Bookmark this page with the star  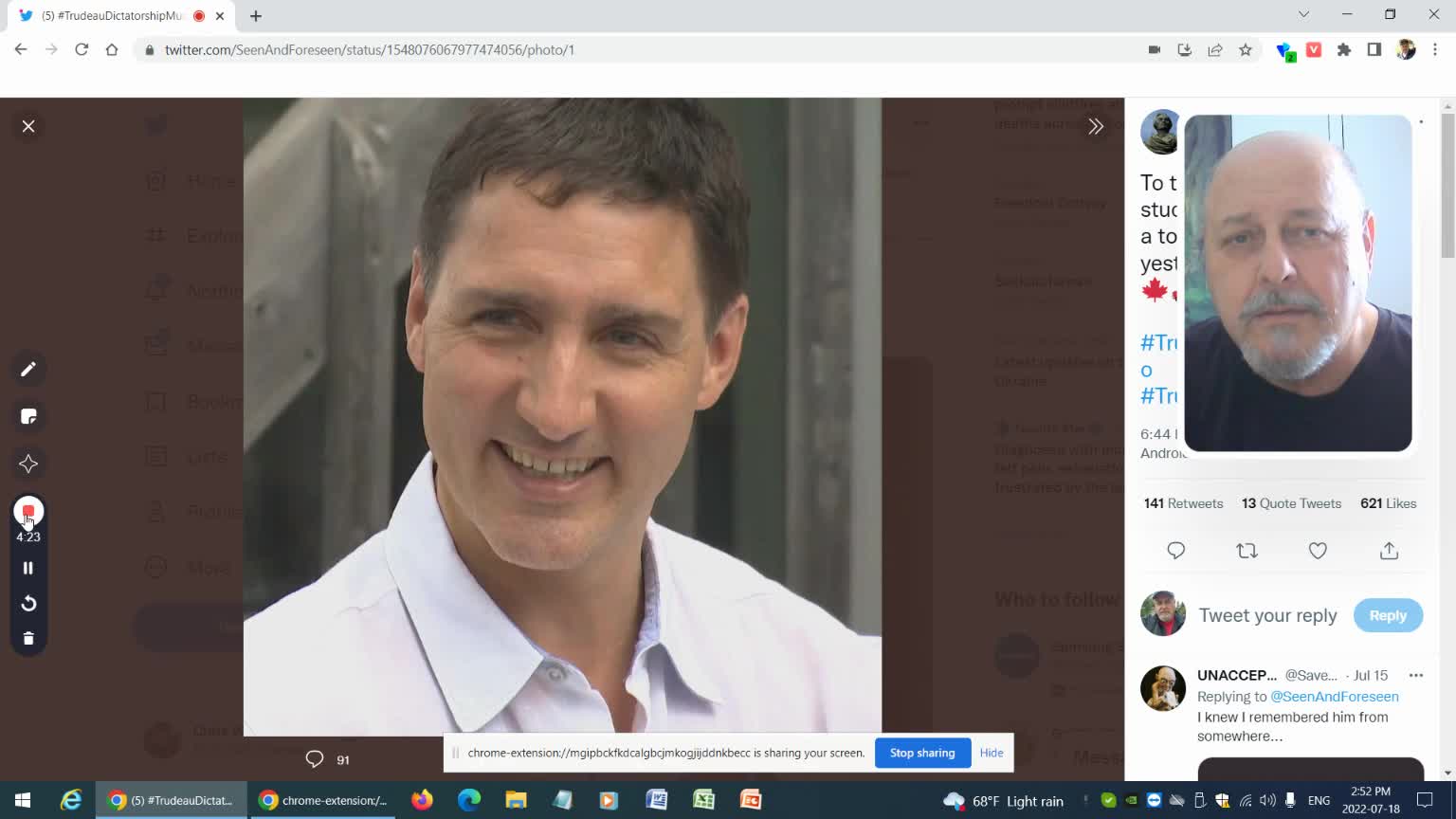(x=1245, y=50)
